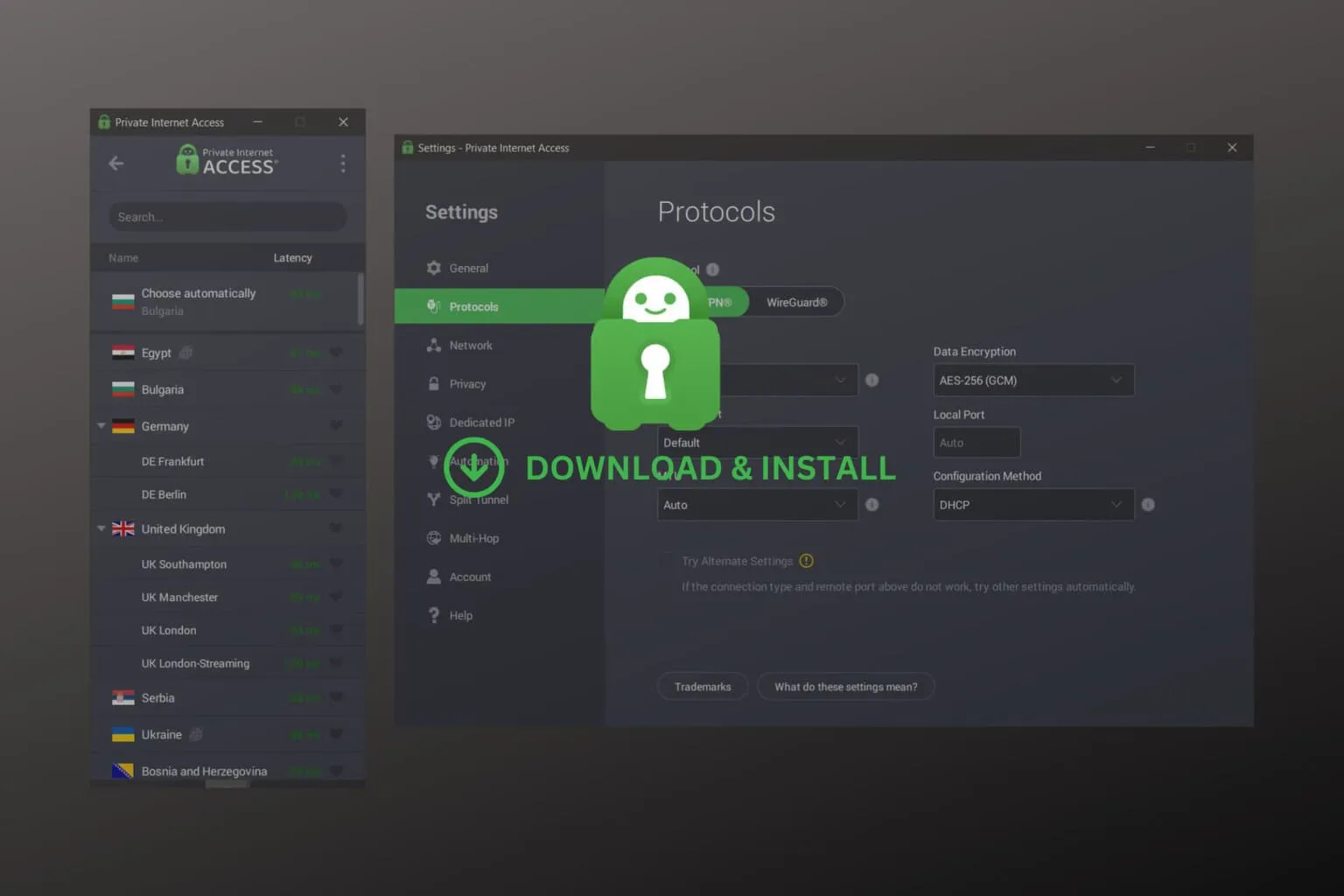Click the Help question mark icon
The height and width of the screenshot is (896, 1344).
coord(433,615)
